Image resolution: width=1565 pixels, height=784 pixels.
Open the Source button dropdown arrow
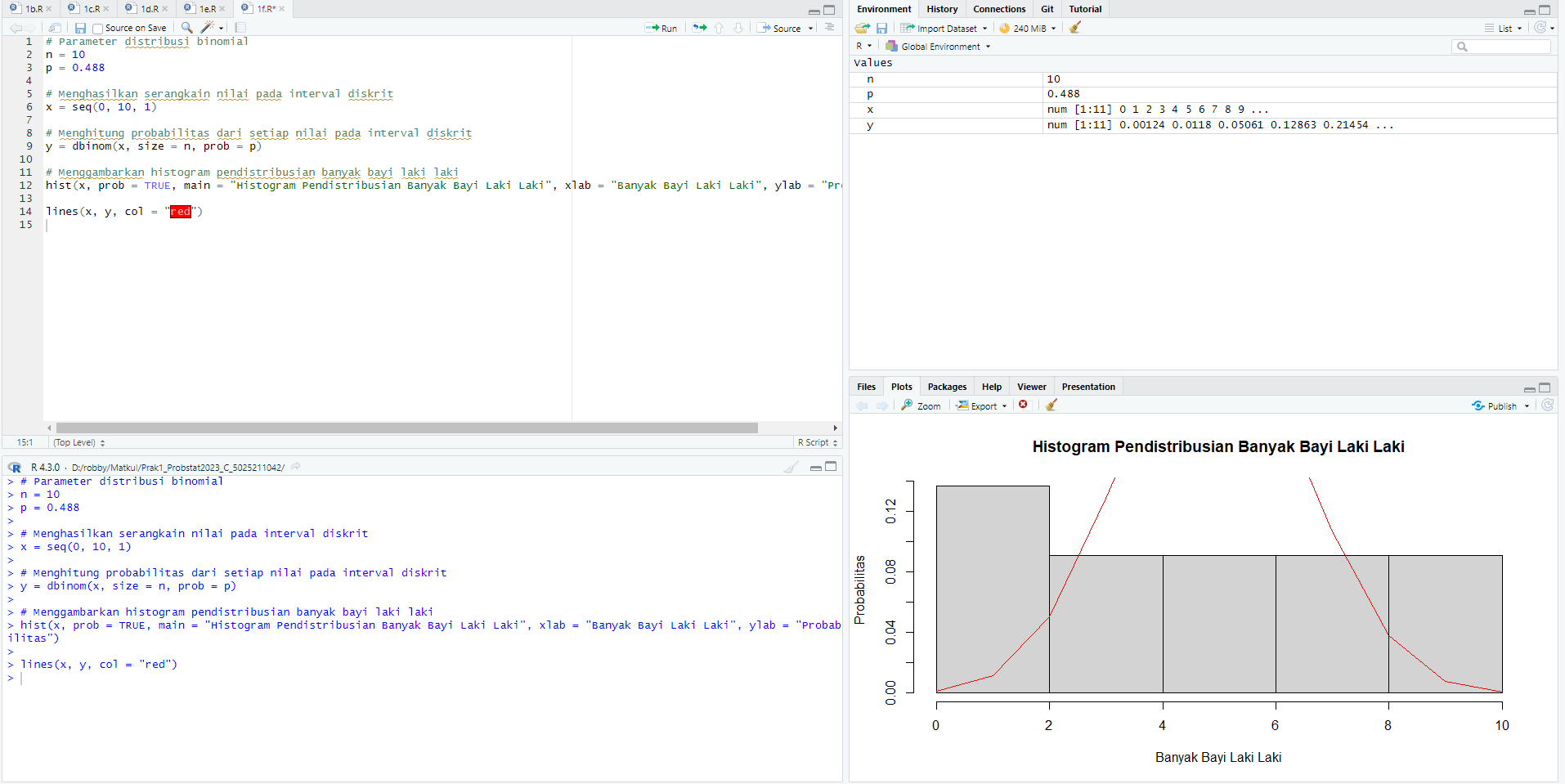pos(811,29)
